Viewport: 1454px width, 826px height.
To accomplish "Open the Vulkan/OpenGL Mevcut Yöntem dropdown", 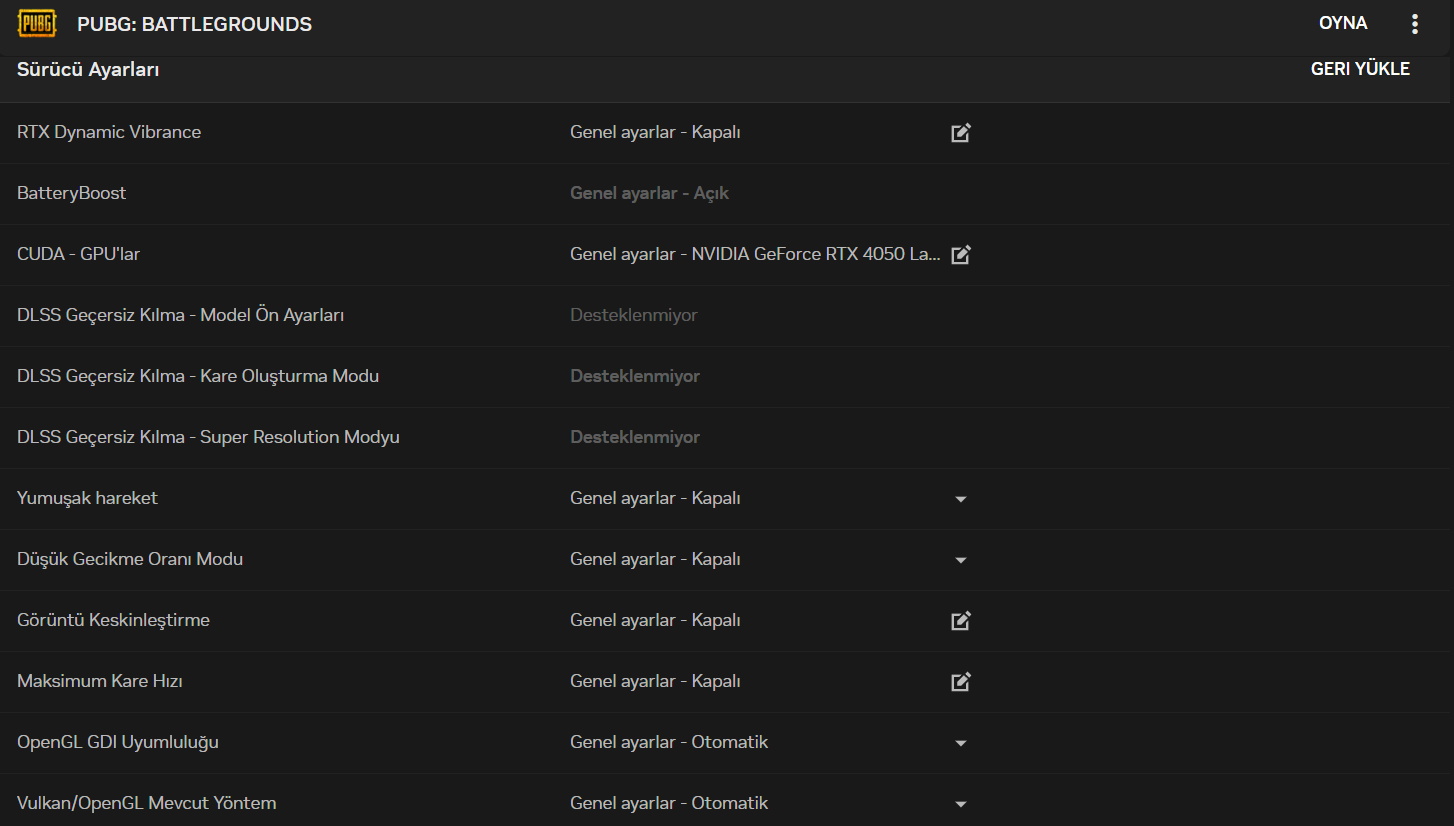I will point(961,804).
